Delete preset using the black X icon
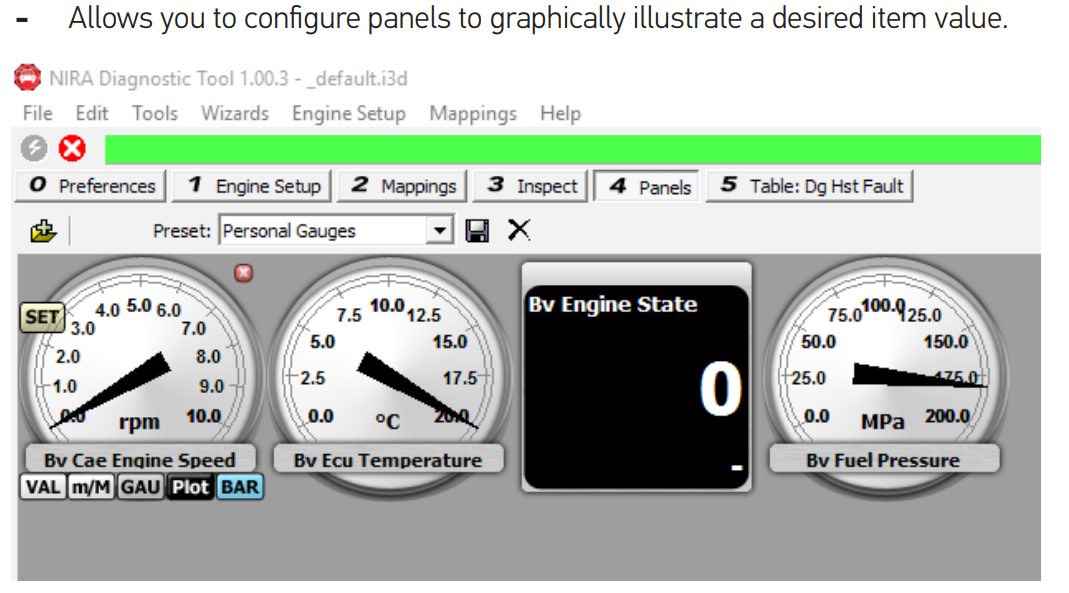Screen dimensions: 1069x593 point(519,230)
